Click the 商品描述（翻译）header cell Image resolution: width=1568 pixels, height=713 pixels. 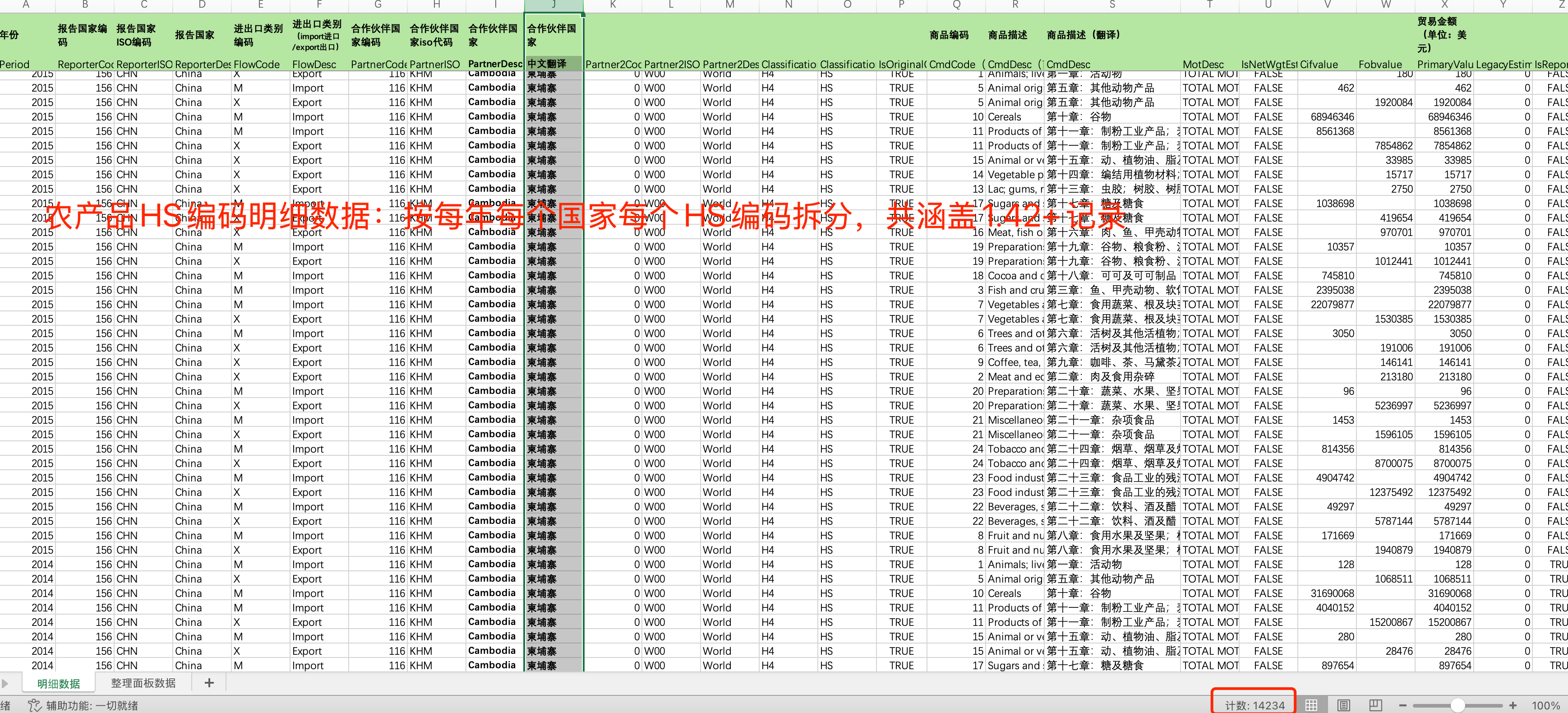(1084, 35)
